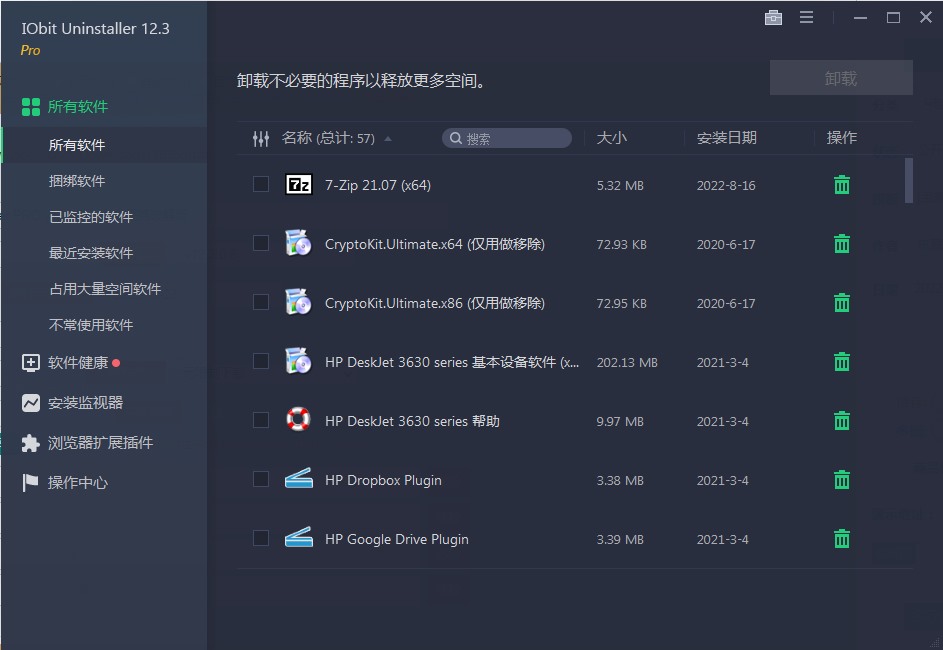Click trash icon for HP Google Drive Plugin
Image resolution: width=943 pixels, height=650 pixels.
point(842,539)
